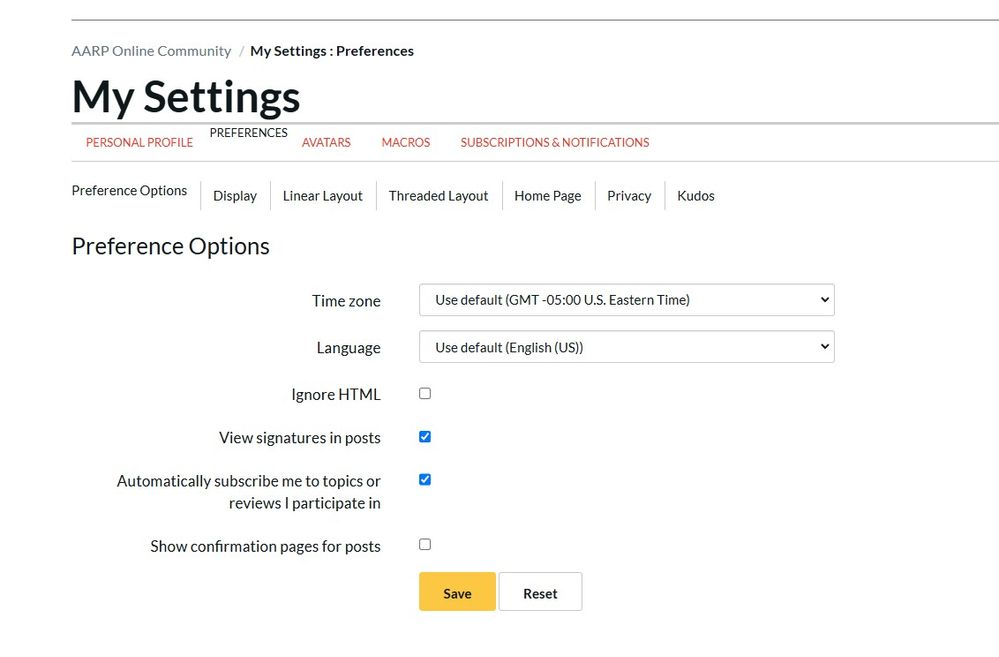Open the Display sub-tab

point(235,196)
